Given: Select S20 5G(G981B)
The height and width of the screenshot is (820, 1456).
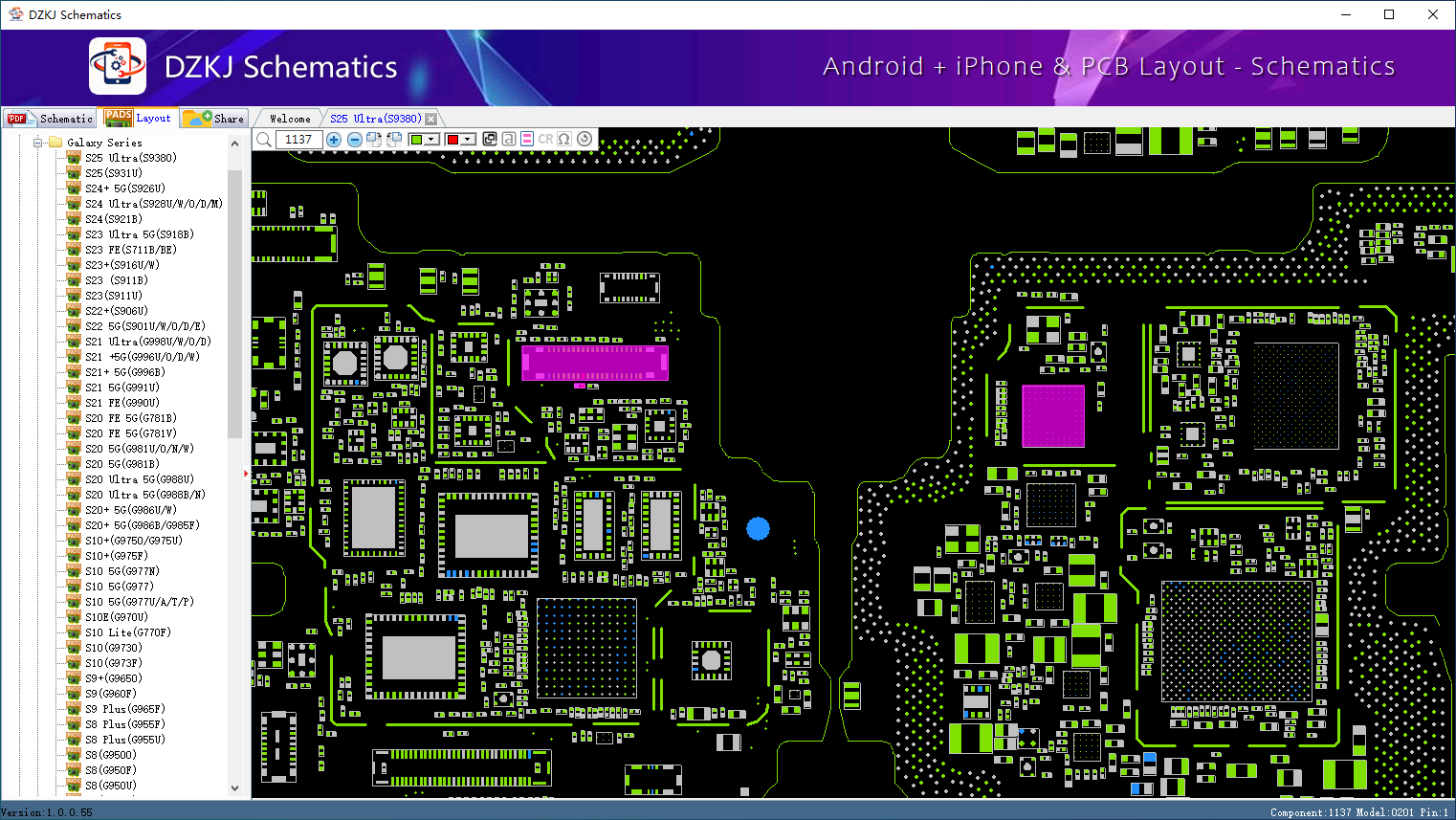Looking at the screenshot, I should tap(121, 464).
